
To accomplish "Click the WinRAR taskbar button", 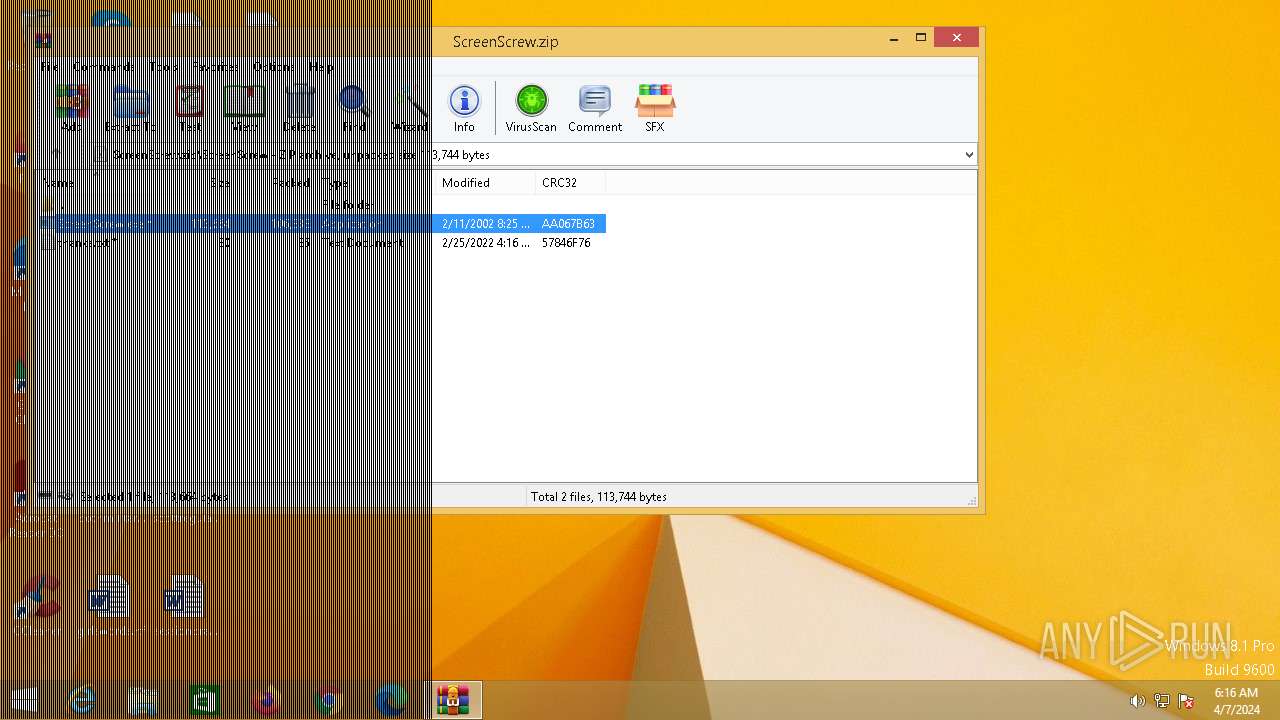I will click(453, 700).
